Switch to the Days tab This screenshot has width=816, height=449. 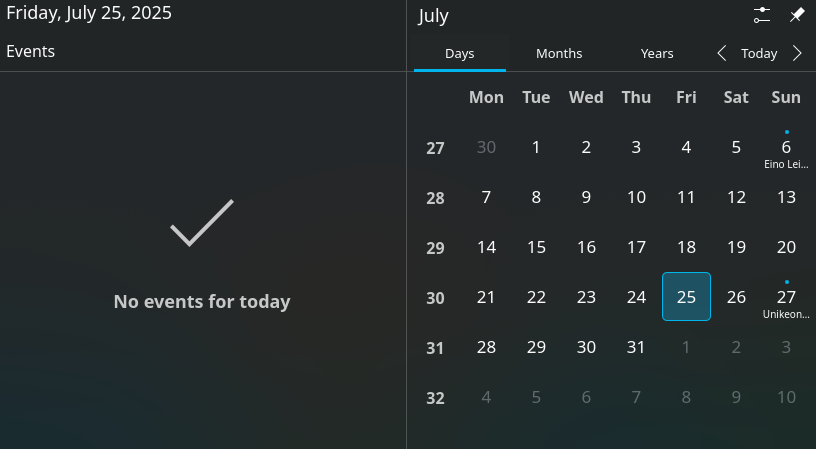tap(460, 54)
